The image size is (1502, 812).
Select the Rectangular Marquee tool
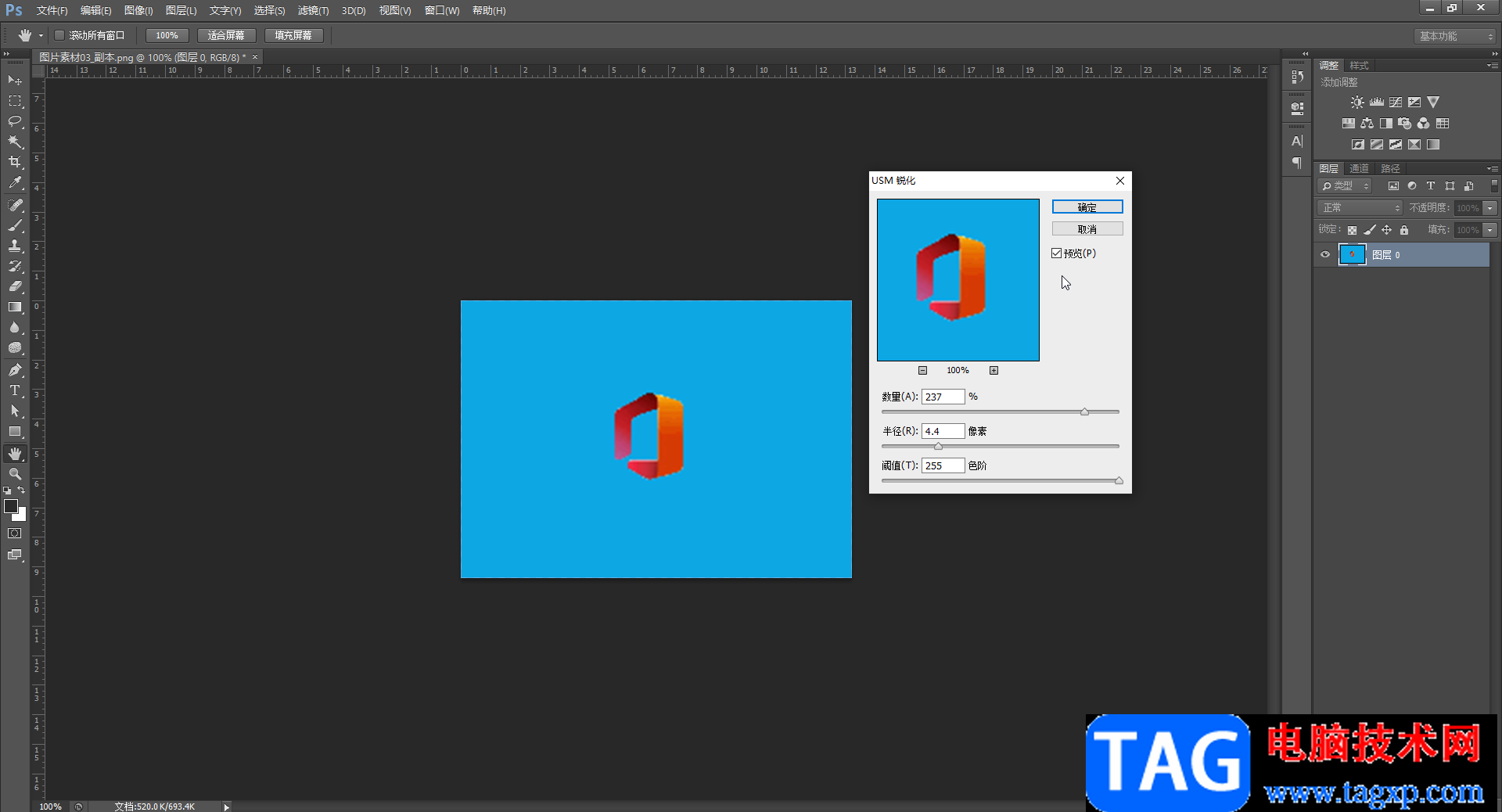[x=15, y=101]
